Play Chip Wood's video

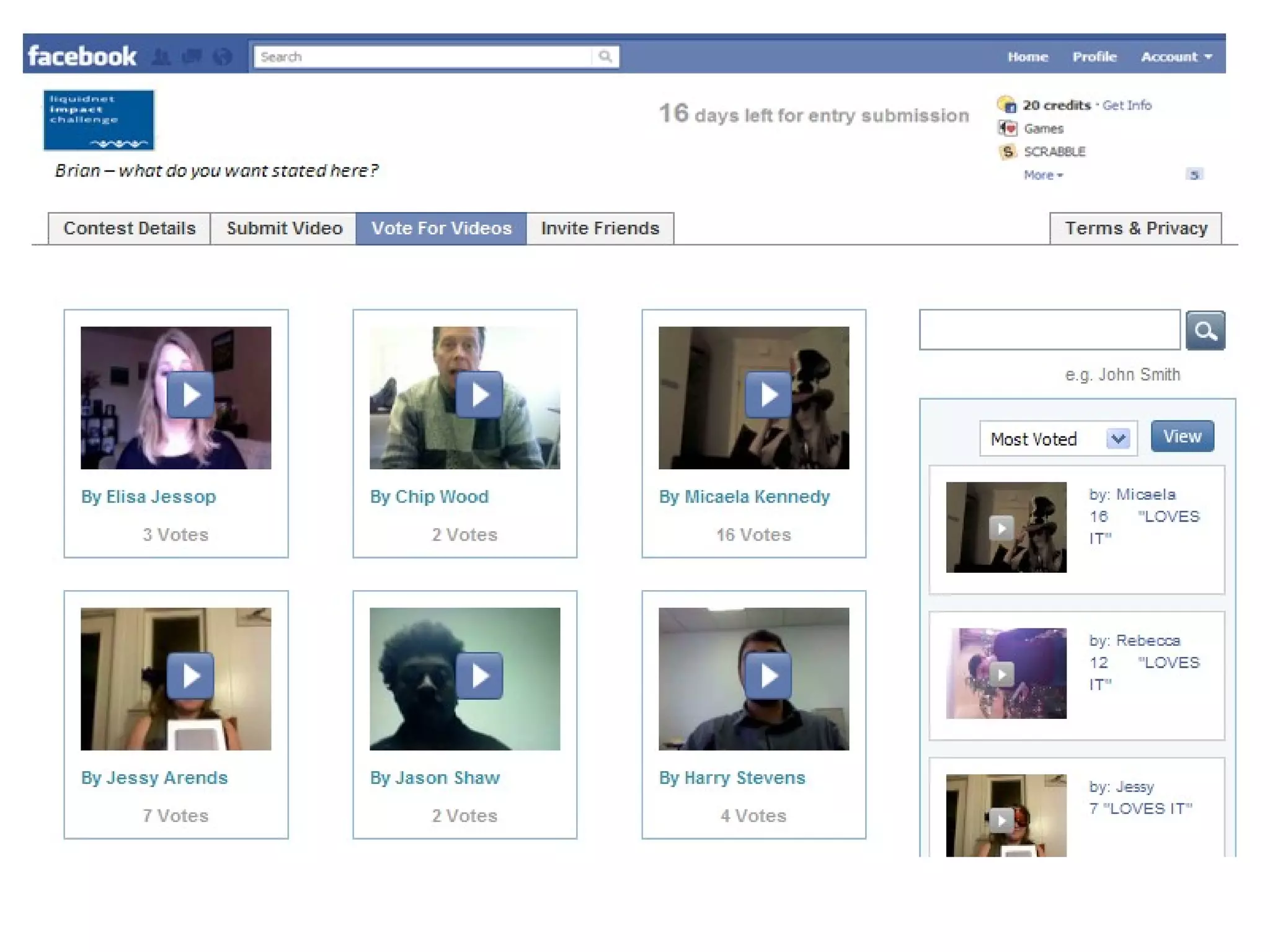click(479, 395)
